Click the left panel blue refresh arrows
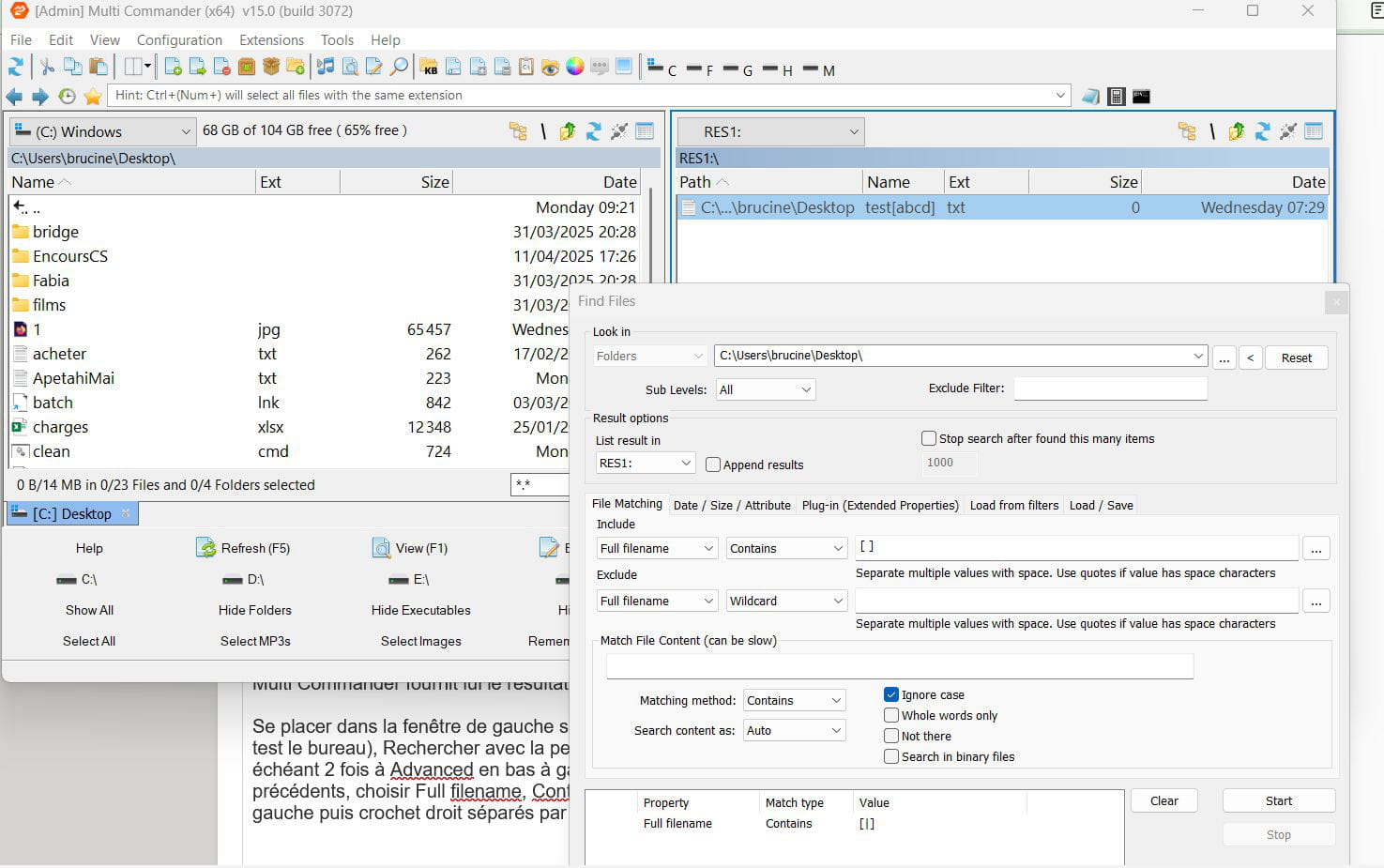Image resolution: width=1384 pixels, height=868 pixels. (x=593, y=131)
